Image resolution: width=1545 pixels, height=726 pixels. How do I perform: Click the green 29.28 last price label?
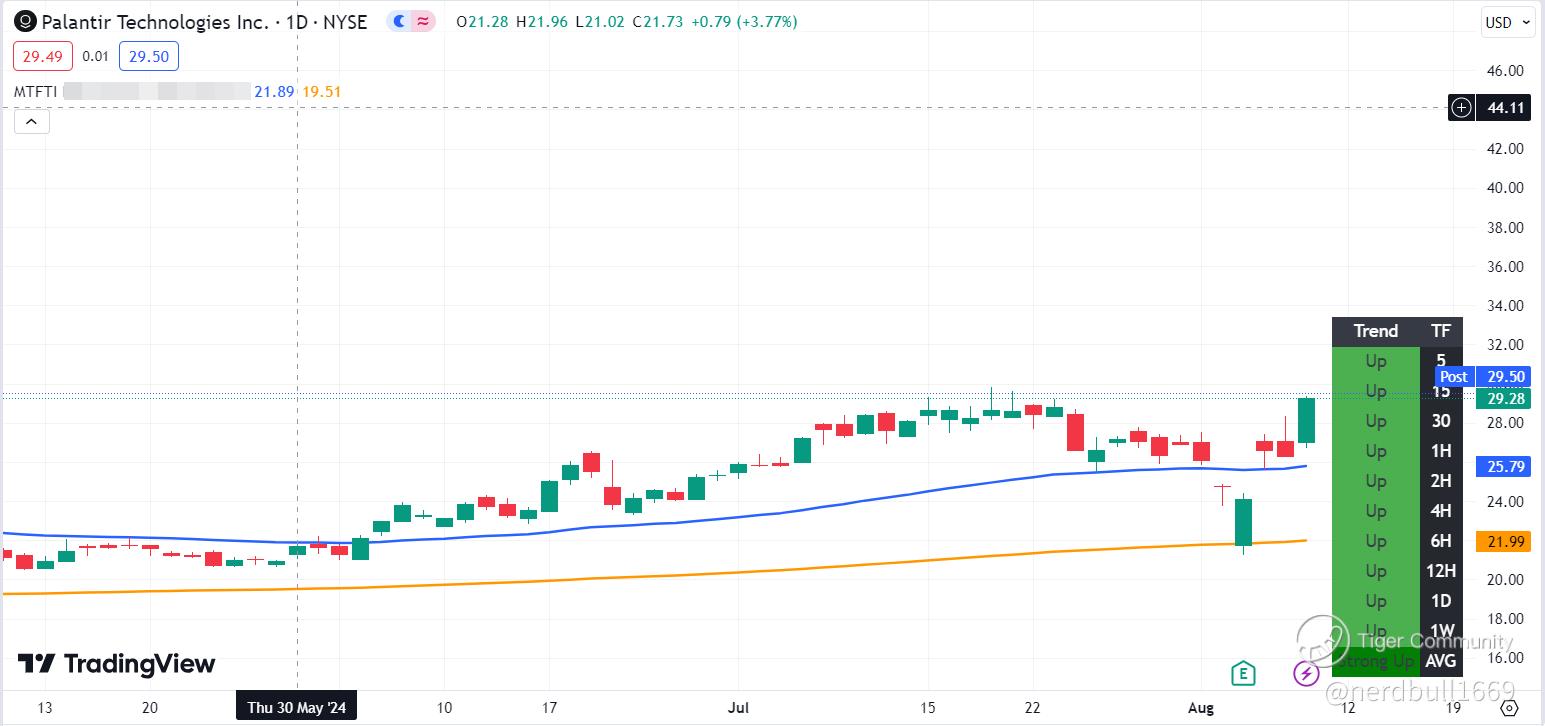tap(1504, 399)
